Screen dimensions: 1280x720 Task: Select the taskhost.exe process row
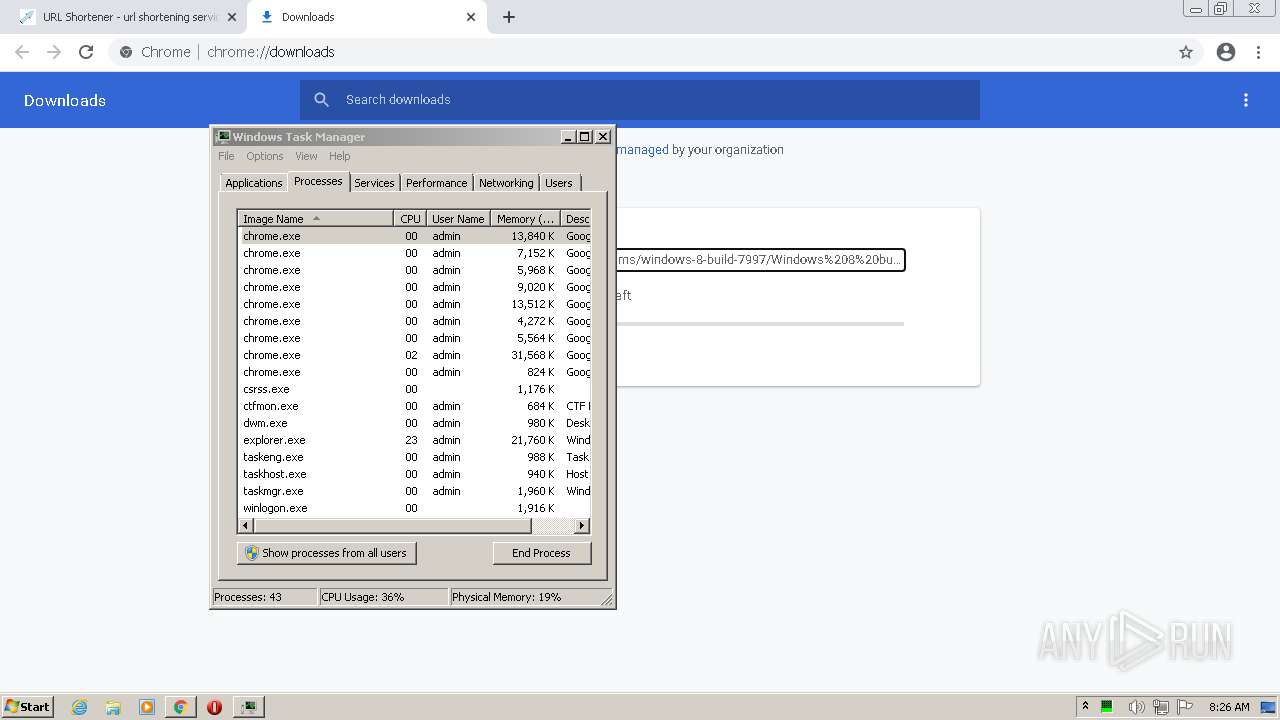click(414, 474)
